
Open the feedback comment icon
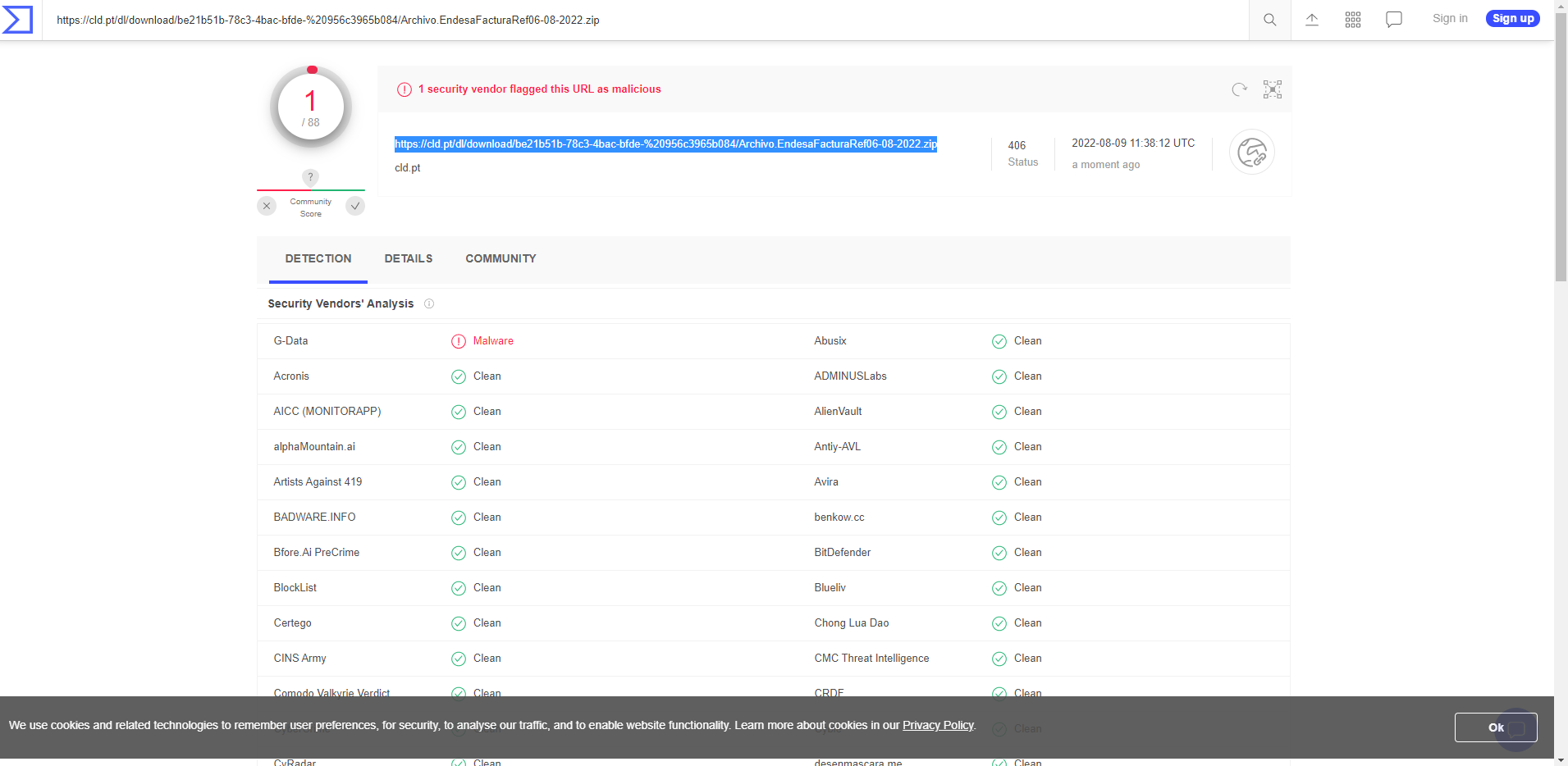click(1393, 19)
